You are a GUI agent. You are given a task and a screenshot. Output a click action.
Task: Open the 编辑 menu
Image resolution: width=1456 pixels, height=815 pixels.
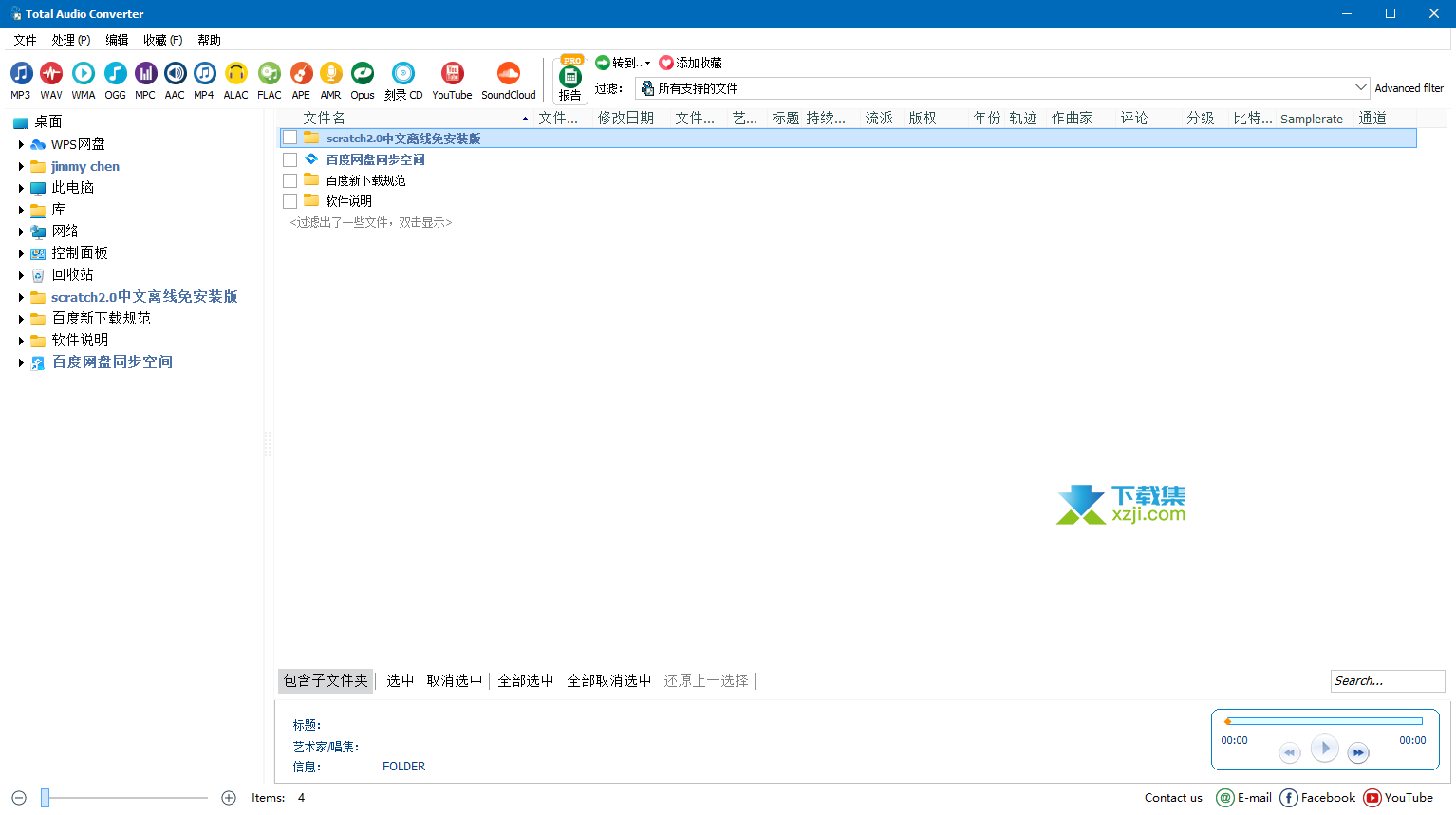point(117,40)
